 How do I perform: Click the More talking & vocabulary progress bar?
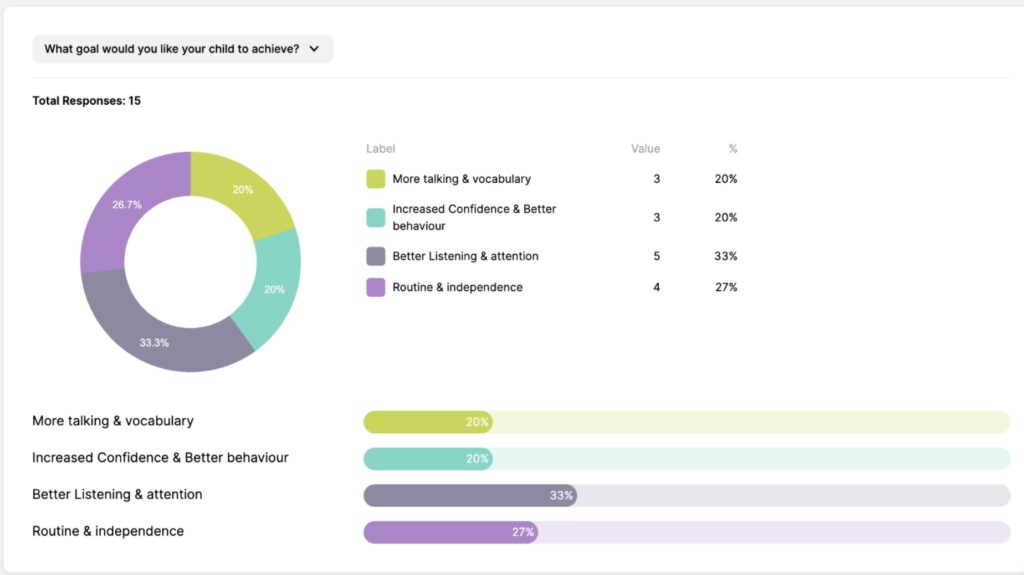428,422
